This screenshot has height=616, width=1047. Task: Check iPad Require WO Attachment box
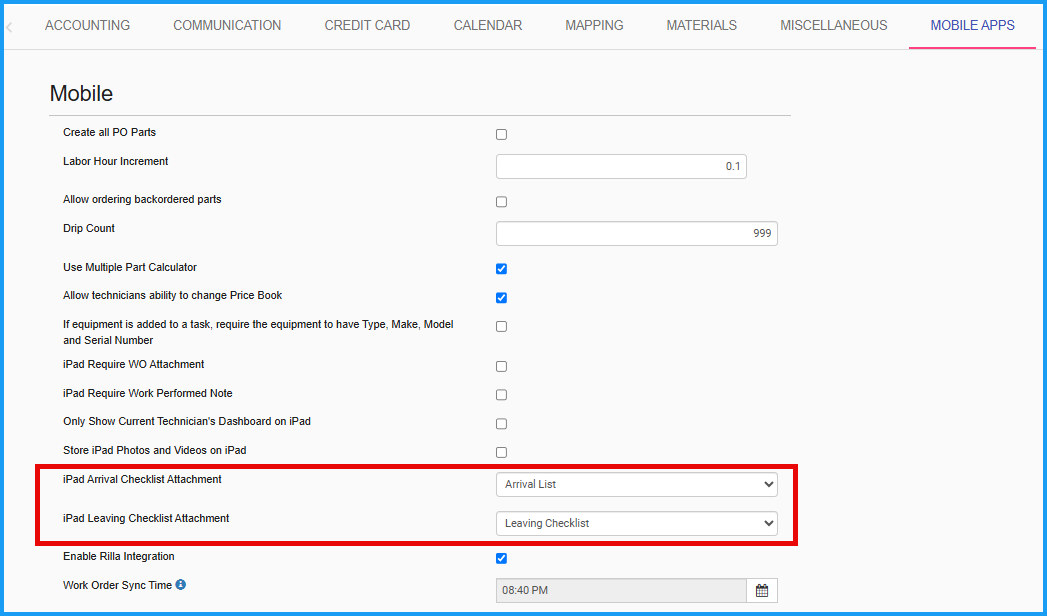[x=501, y=367]
